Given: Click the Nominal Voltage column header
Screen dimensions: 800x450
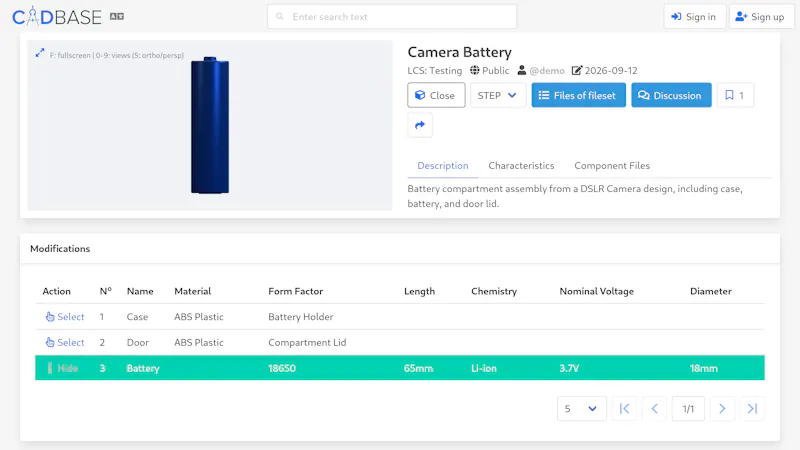Looking at the screenshot, I should 596,291.
